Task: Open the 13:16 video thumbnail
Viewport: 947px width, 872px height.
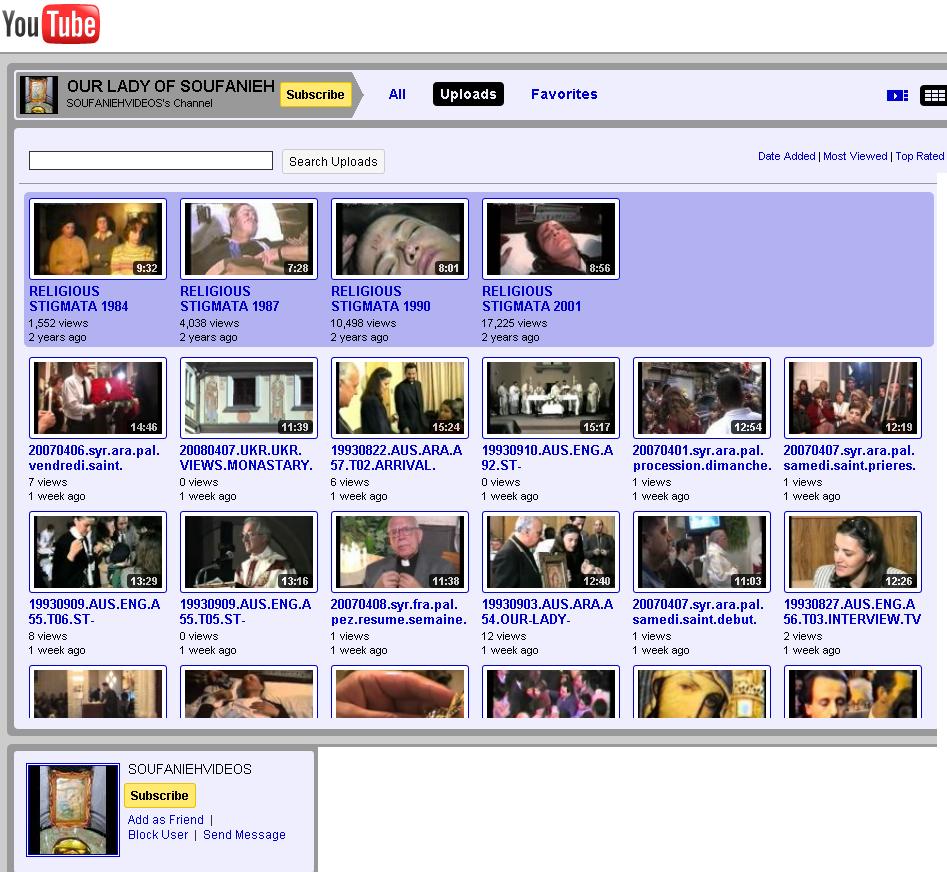Action: coord(249,552)
